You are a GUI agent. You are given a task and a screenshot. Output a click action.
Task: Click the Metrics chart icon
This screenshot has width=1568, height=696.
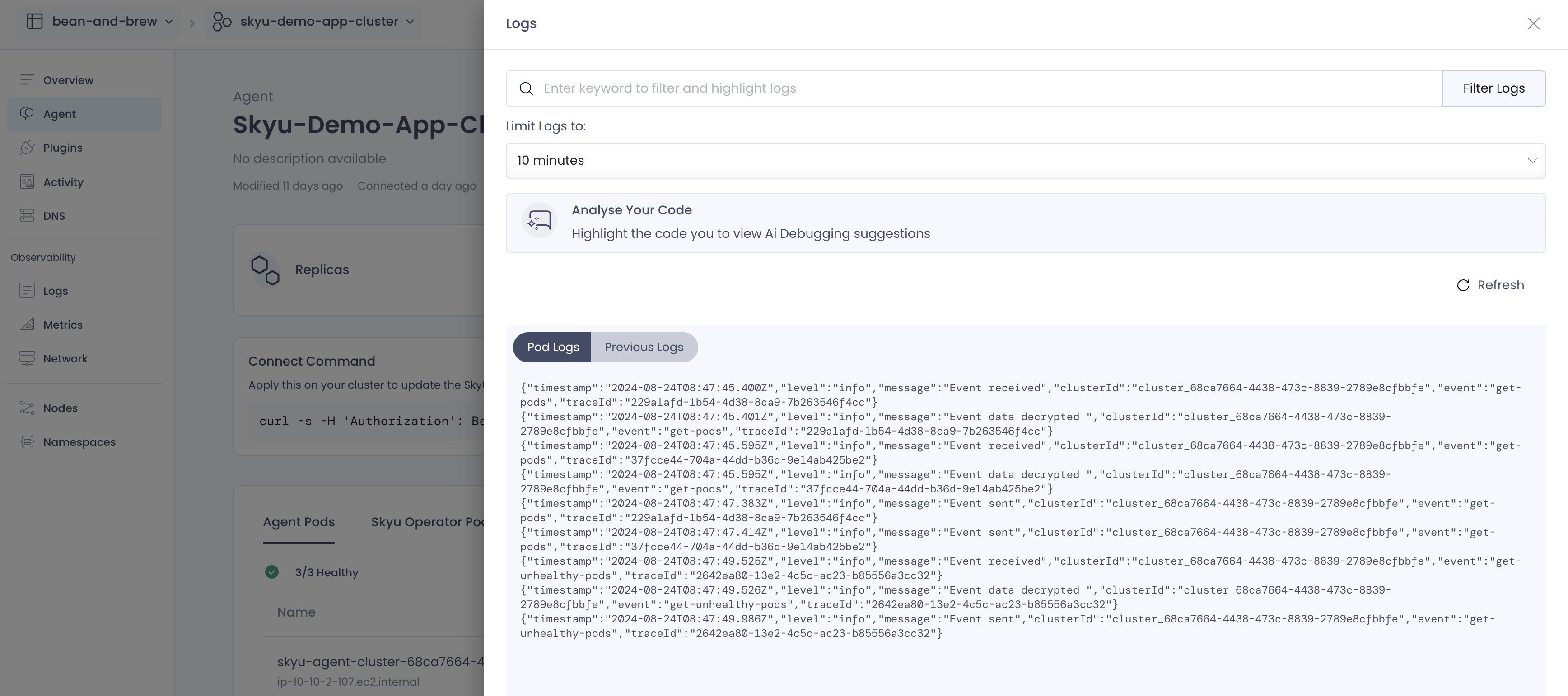pos(27,324)
